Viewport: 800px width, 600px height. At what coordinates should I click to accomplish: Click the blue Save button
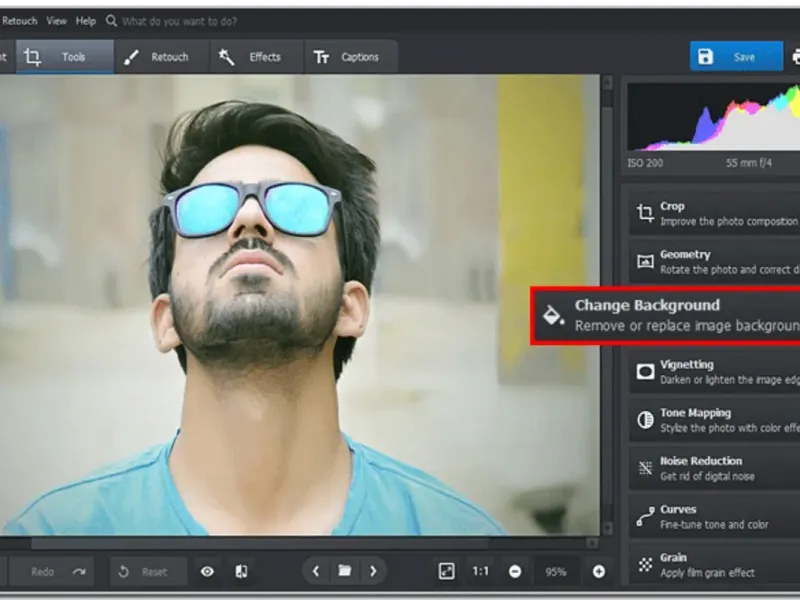click(735, 57)
